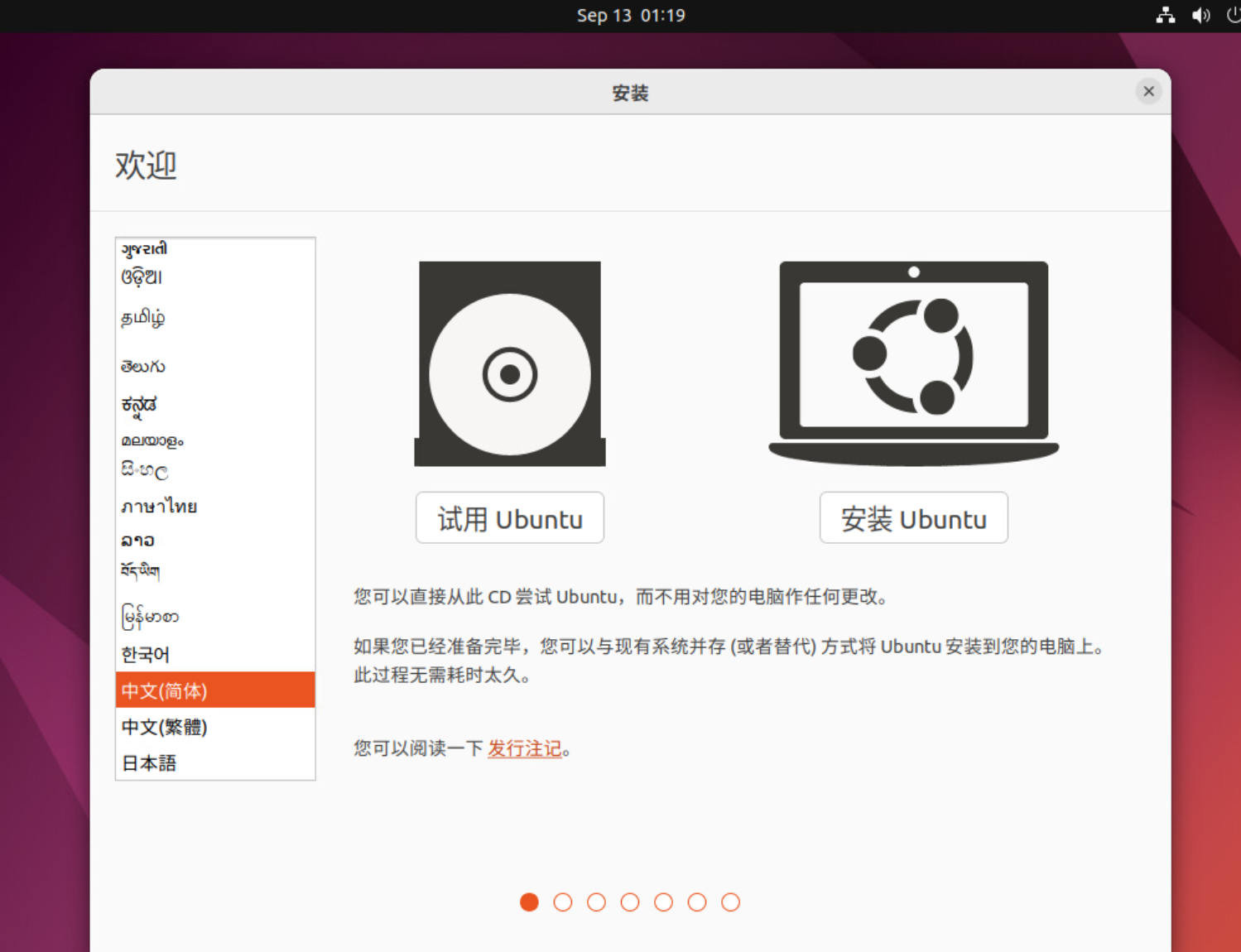Select 中文(繁體) in the language list

[x=215, y=727]
